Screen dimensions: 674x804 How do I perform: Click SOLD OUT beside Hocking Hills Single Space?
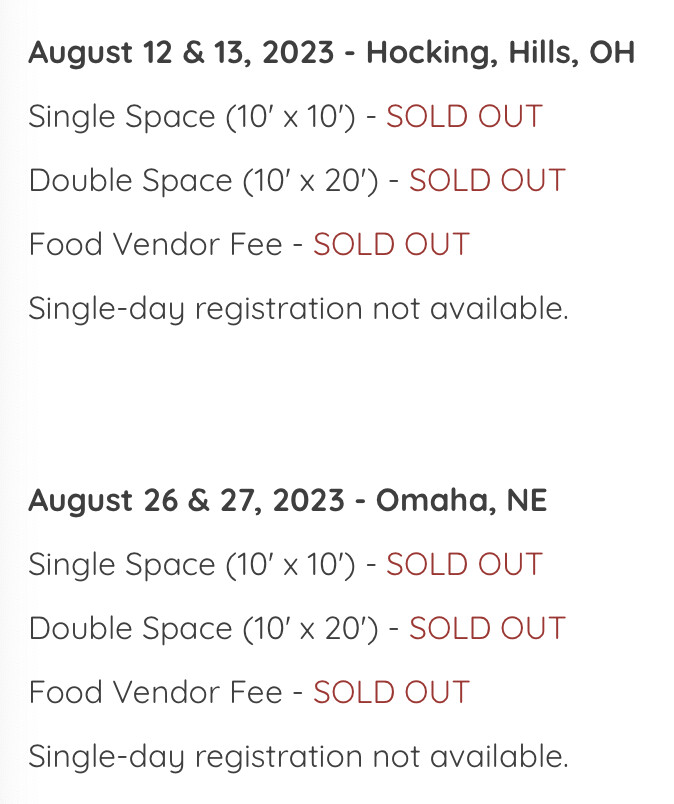464,116
